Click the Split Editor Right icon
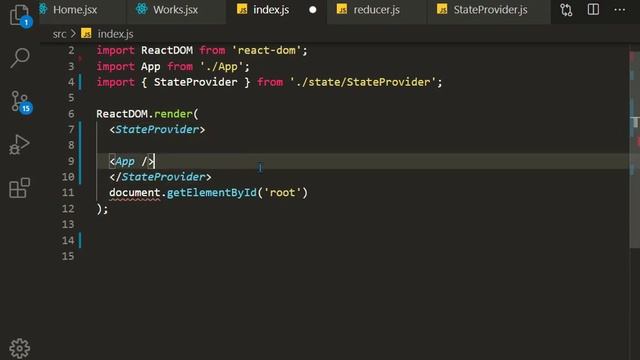640x360 pixels. click(x=593, y=9)
